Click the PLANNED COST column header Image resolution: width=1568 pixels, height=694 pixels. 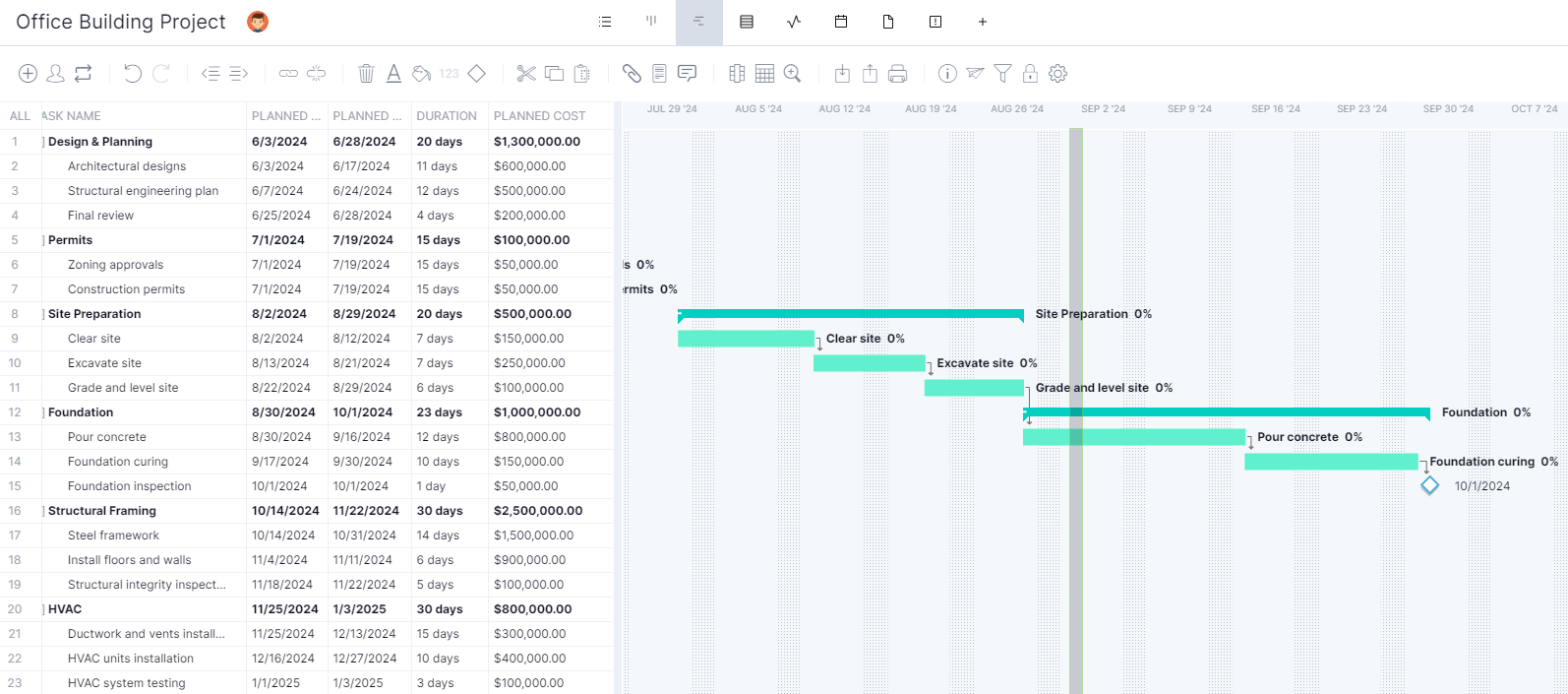[539, 116]
